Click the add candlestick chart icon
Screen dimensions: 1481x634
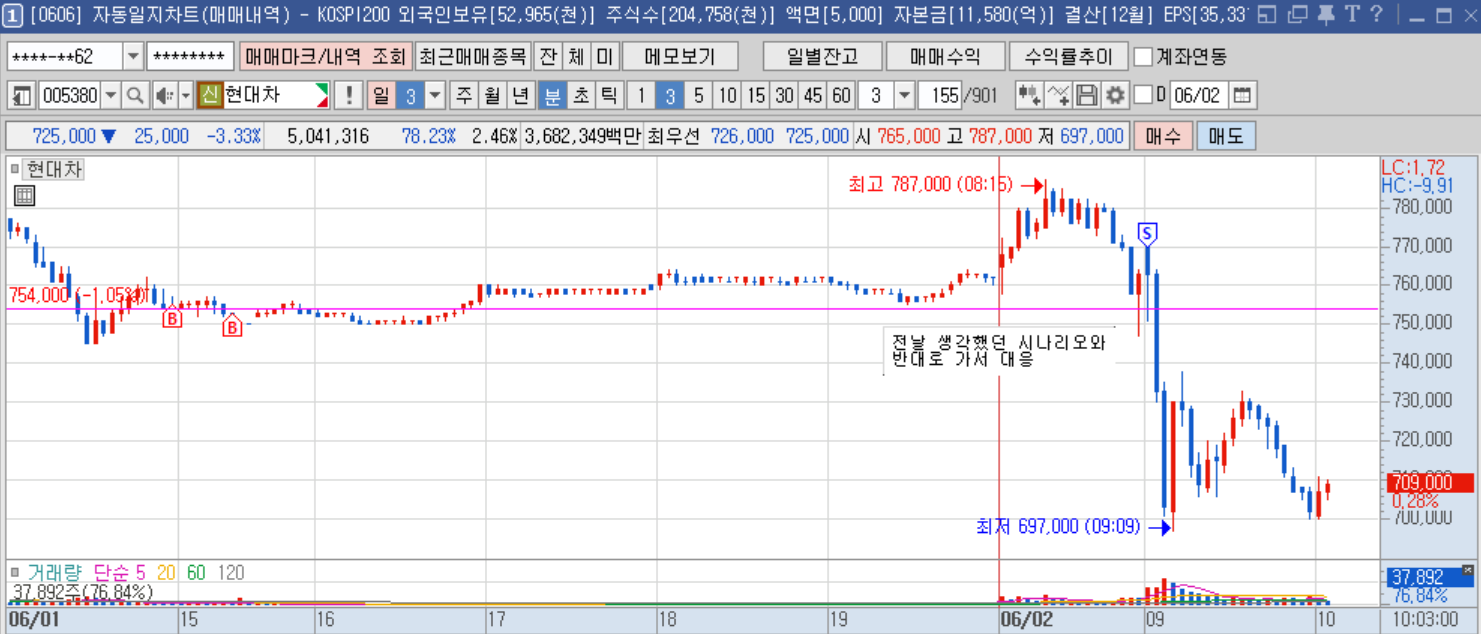(x=1028, y=96)
